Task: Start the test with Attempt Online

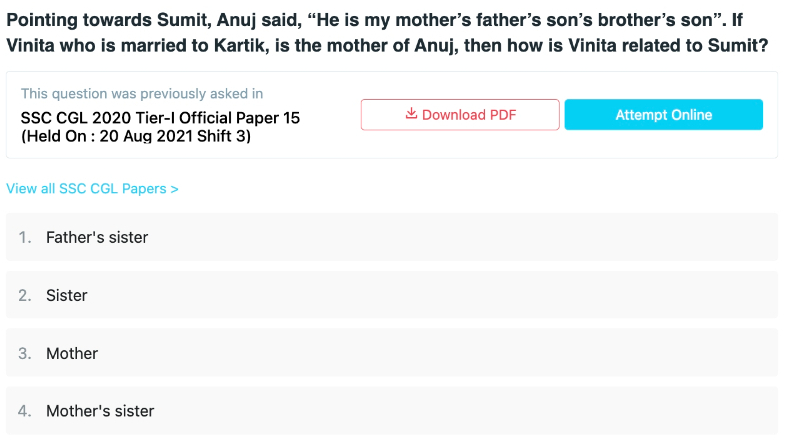Action: coord(664,115)
